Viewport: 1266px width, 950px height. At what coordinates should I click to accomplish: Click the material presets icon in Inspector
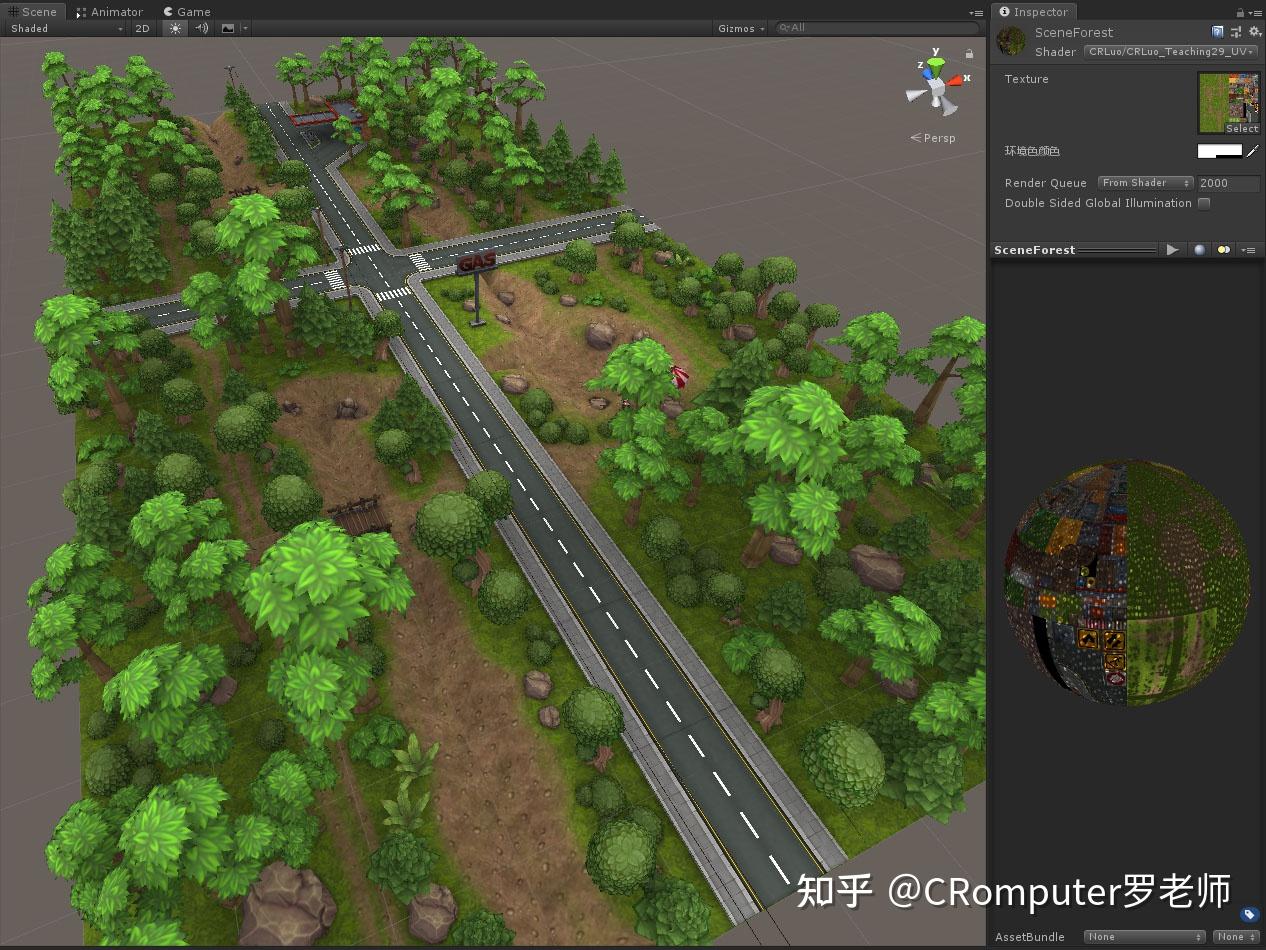pyautogui.click(x=1236, y=31)
